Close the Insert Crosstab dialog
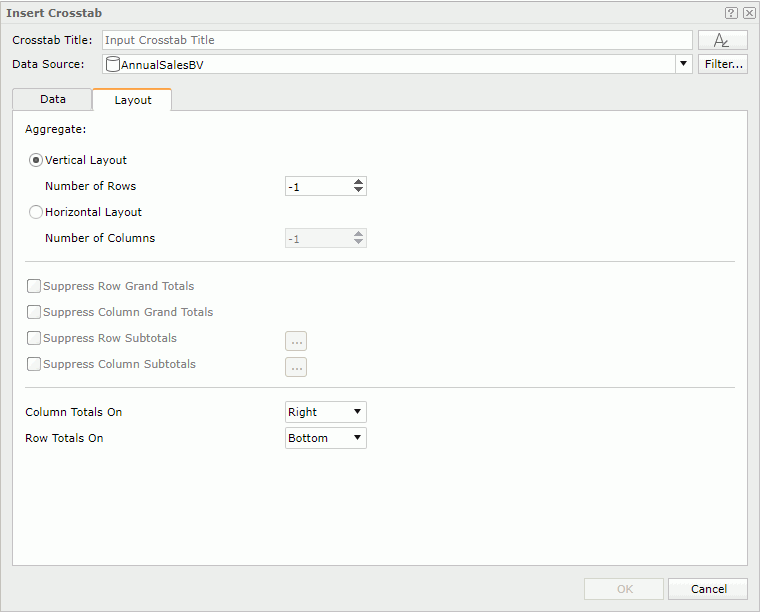 click(x=748, y=13)
